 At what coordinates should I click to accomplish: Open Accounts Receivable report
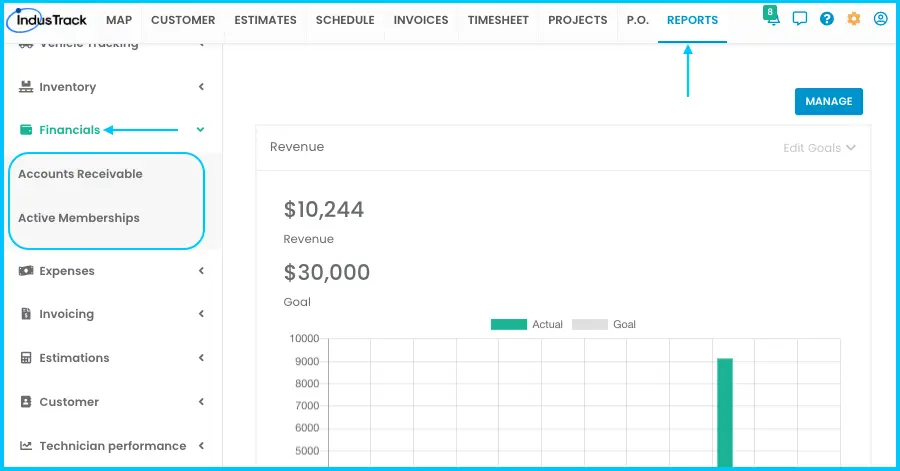click(x=80, y=174)
